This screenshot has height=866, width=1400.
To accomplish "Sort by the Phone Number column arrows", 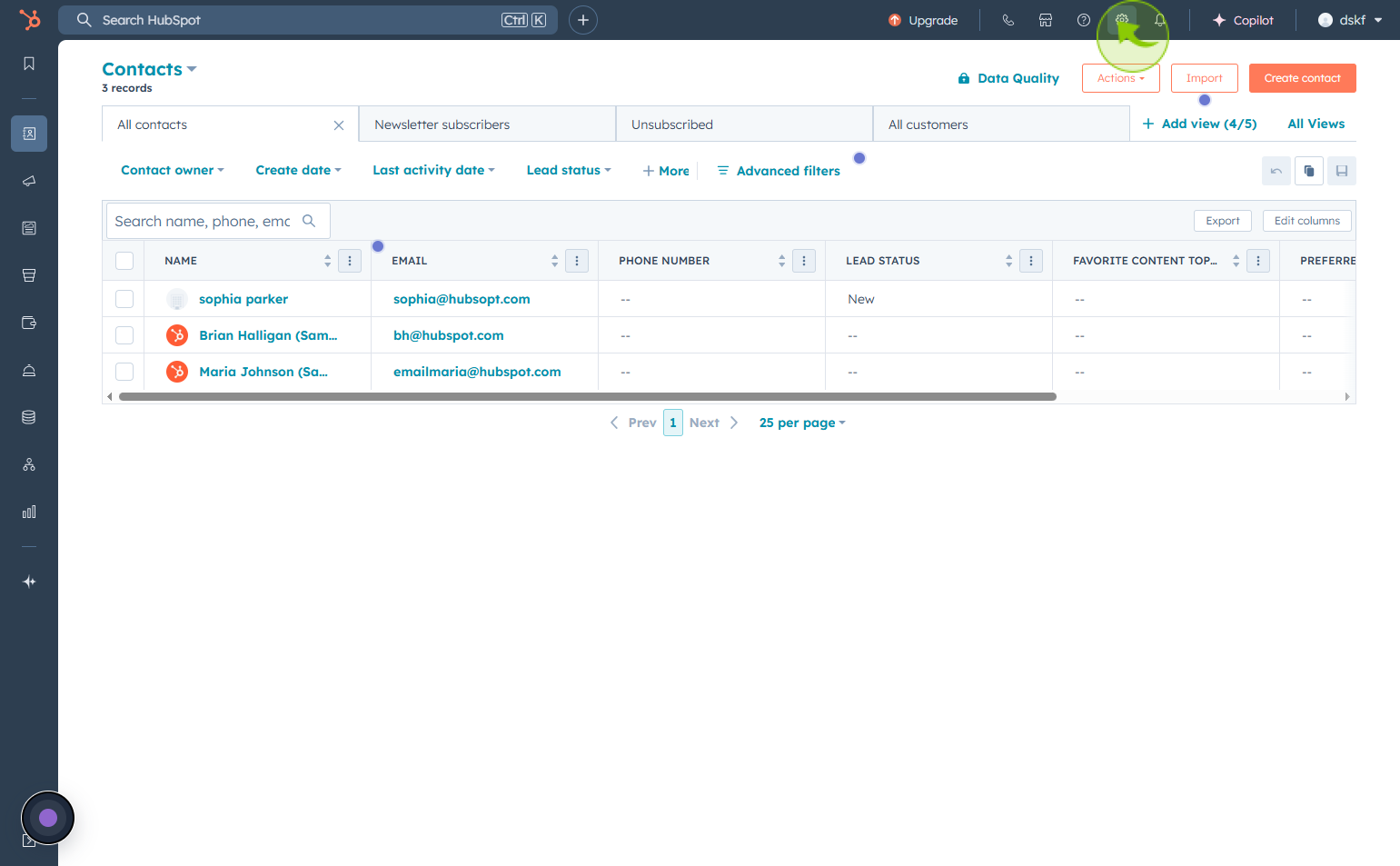I will point(781,261).
